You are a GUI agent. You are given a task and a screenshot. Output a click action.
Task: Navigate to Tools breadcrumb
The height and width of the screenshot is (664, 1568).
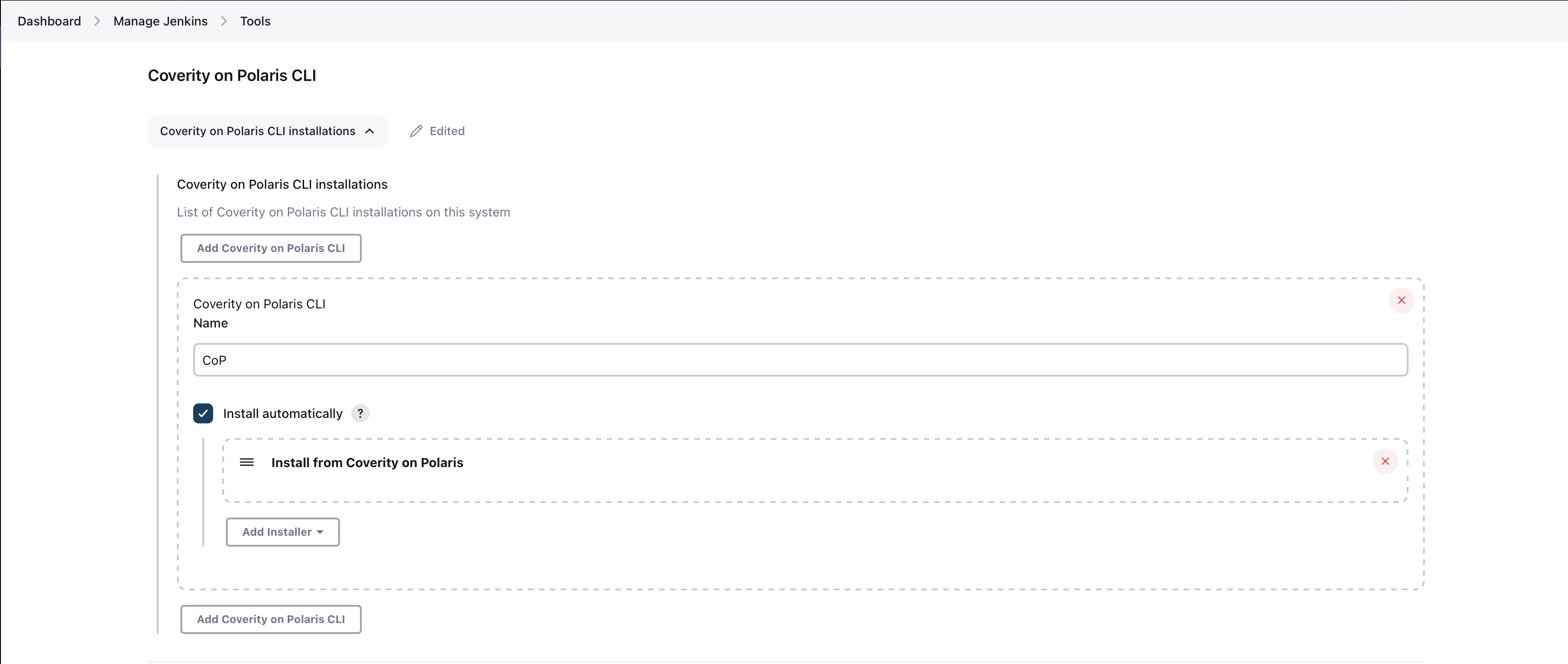pos(255,21)
